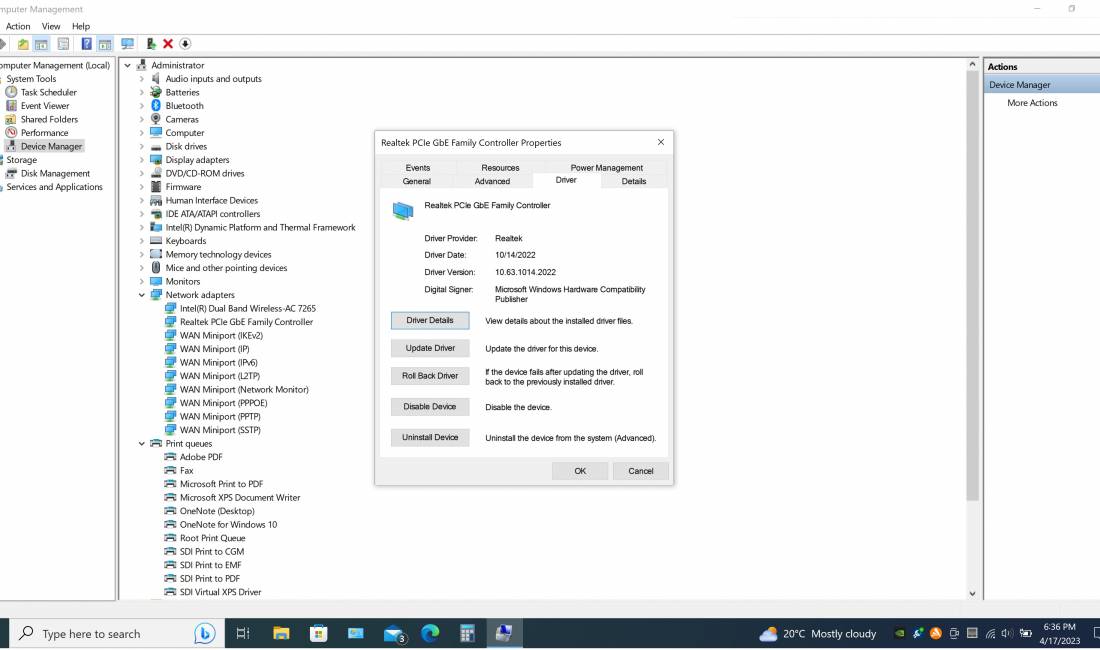Expand the Audio inputs and outputs node

(x=142, y=79)
